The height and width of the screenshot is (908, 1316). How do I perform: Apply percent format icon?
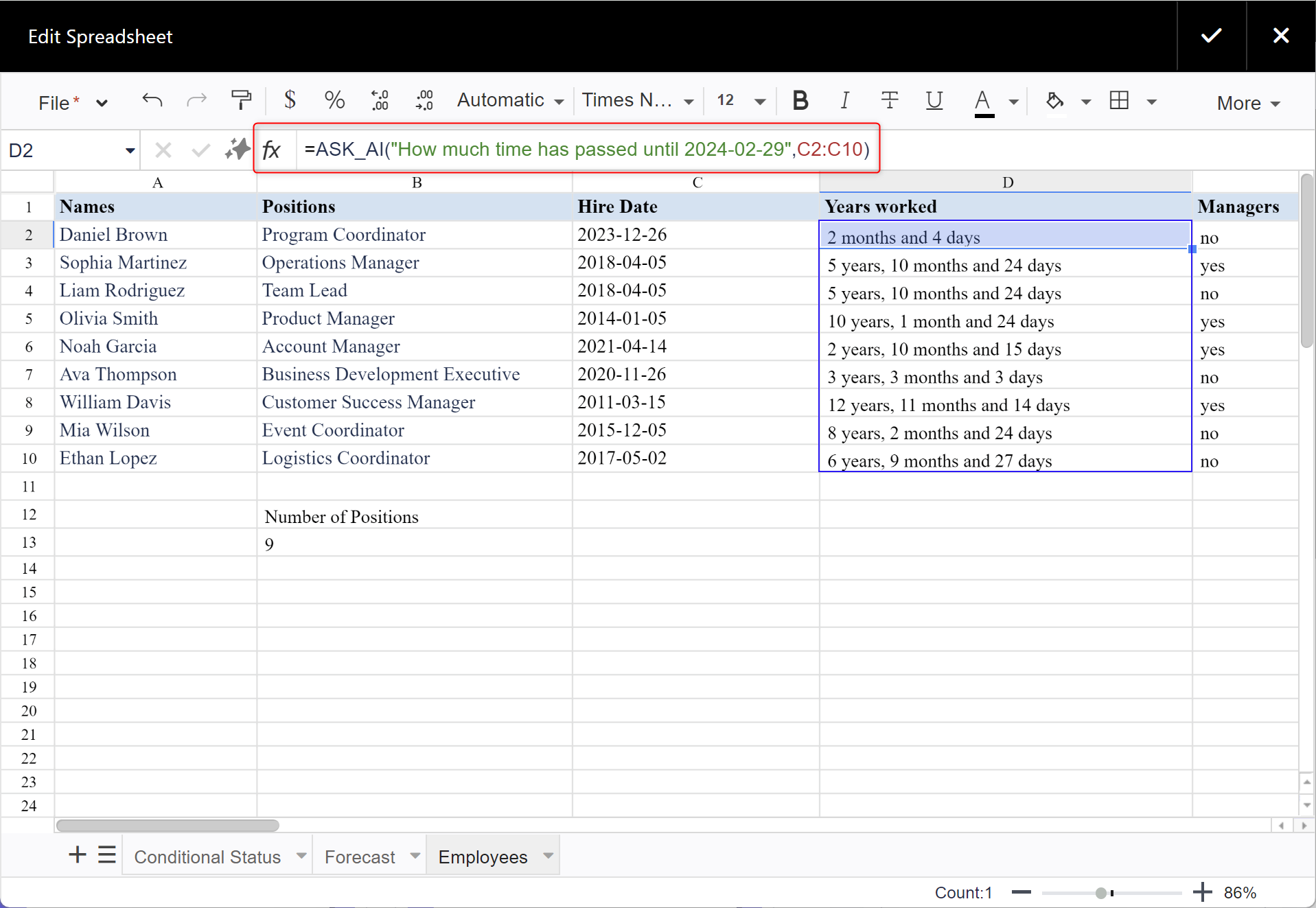(334, 101)
